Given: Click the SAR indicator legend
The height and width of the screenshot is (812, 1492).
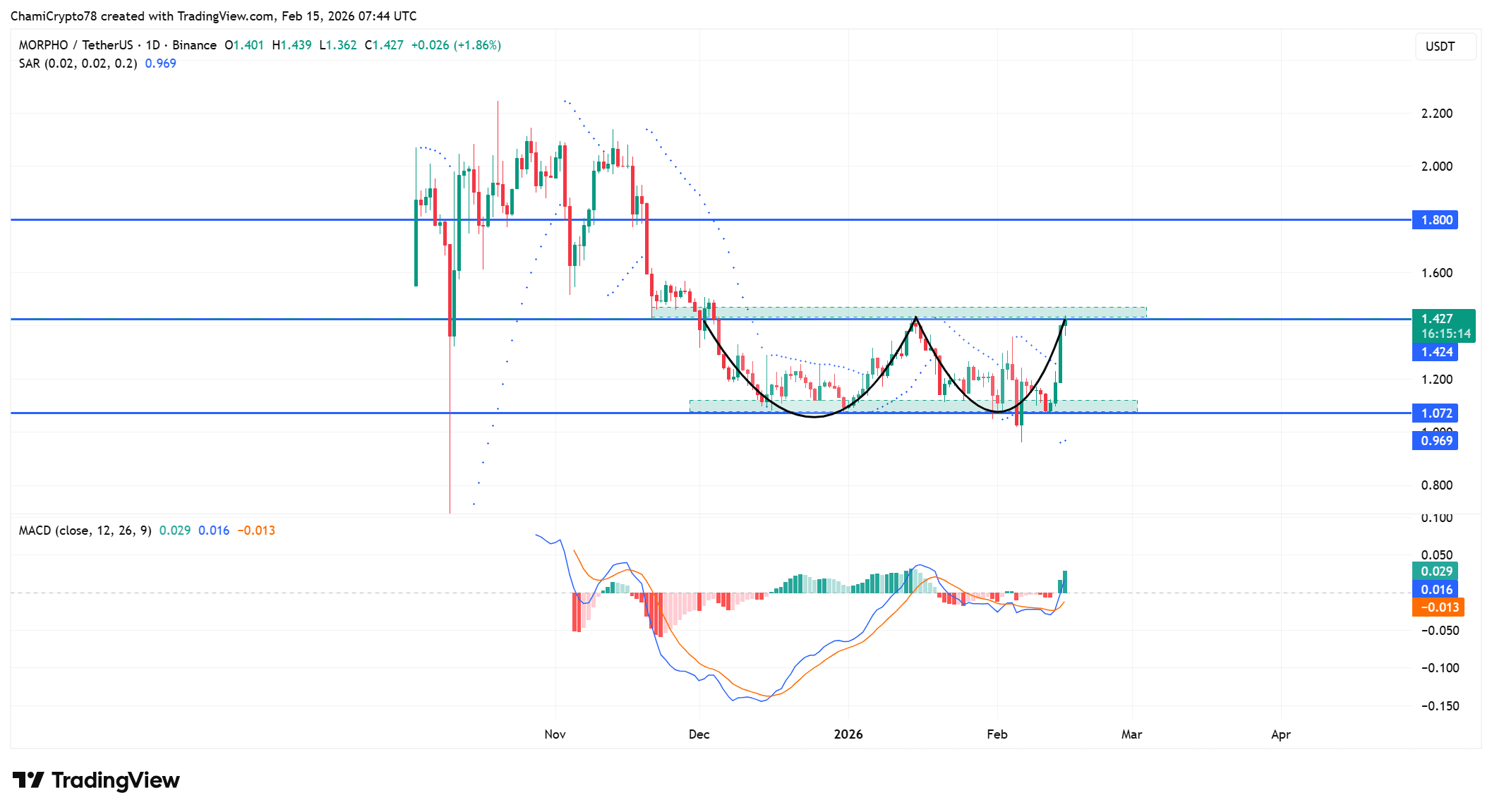Looking at the screenshot, I should click(x=78, y=63).
